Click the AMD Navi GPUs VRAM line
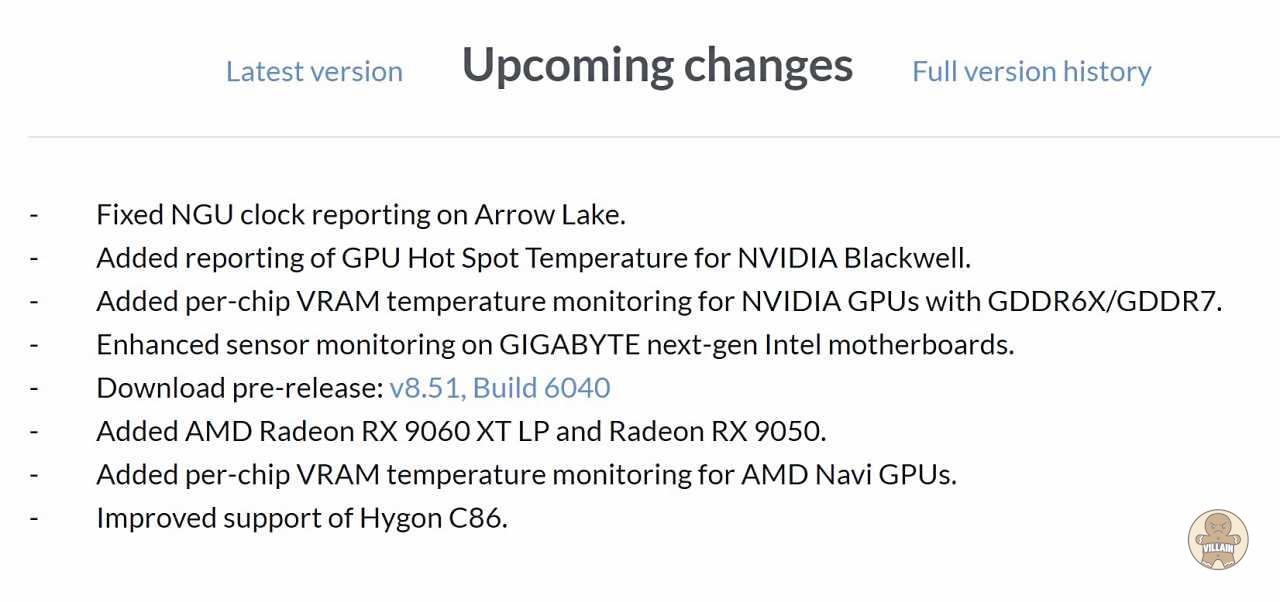This screenshot has height=602, width=1280. click(x=526, y=474)
